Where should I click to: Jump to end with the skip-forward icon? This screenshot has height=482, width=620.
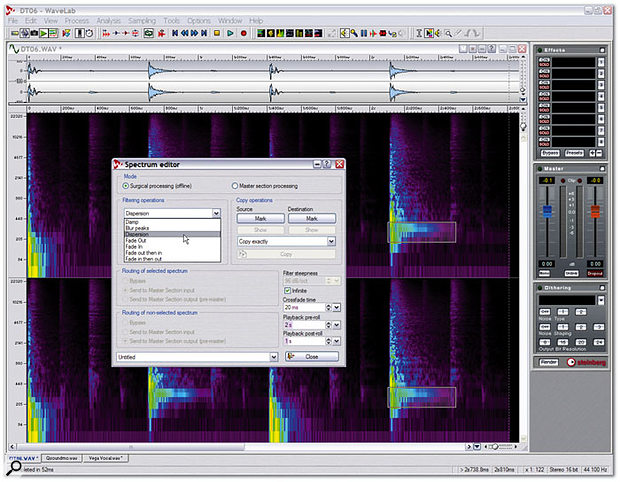click(204, 33)
